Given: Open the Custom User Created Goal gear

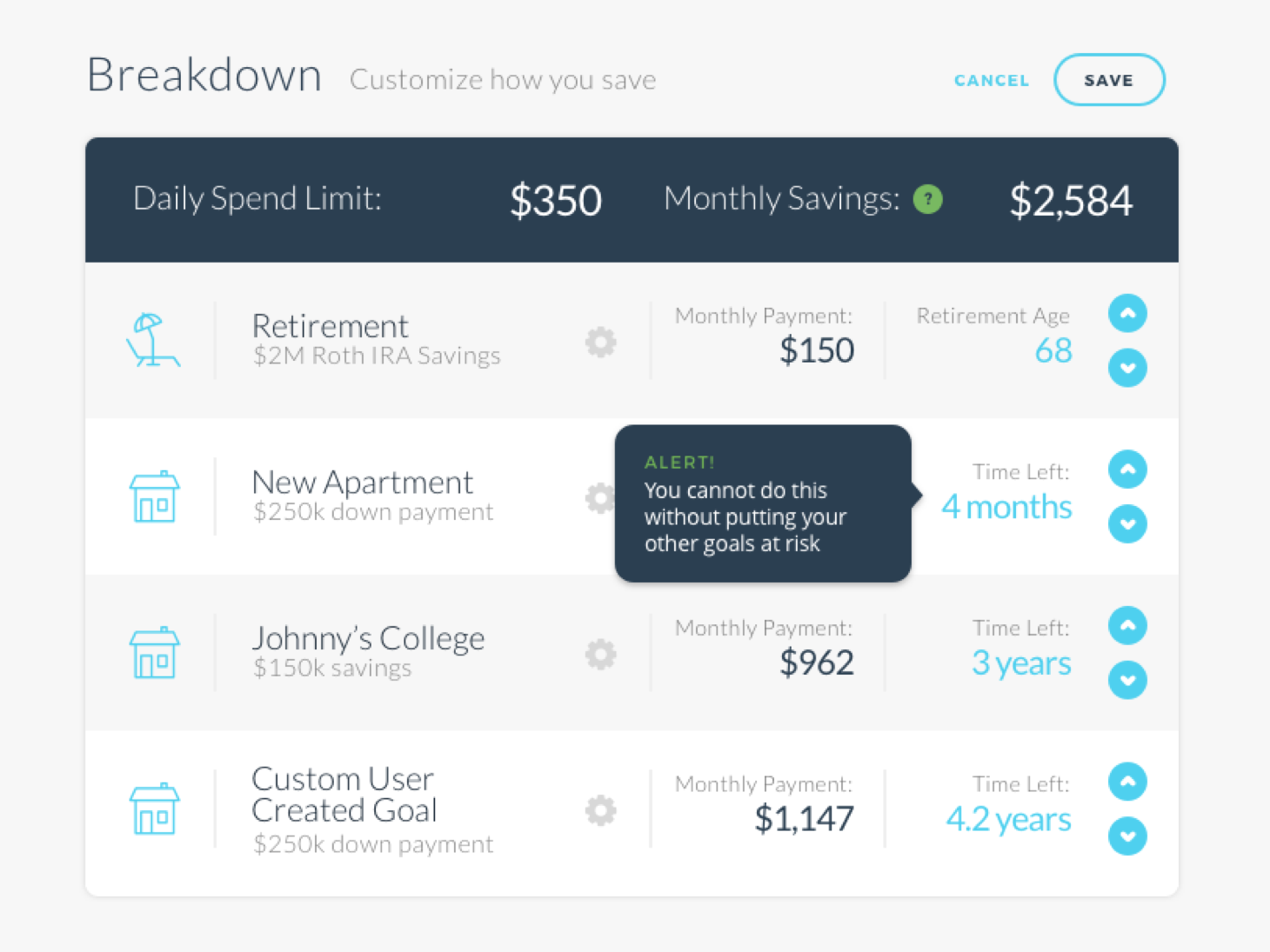Looking at the screenshot, I should pos(600,810).
